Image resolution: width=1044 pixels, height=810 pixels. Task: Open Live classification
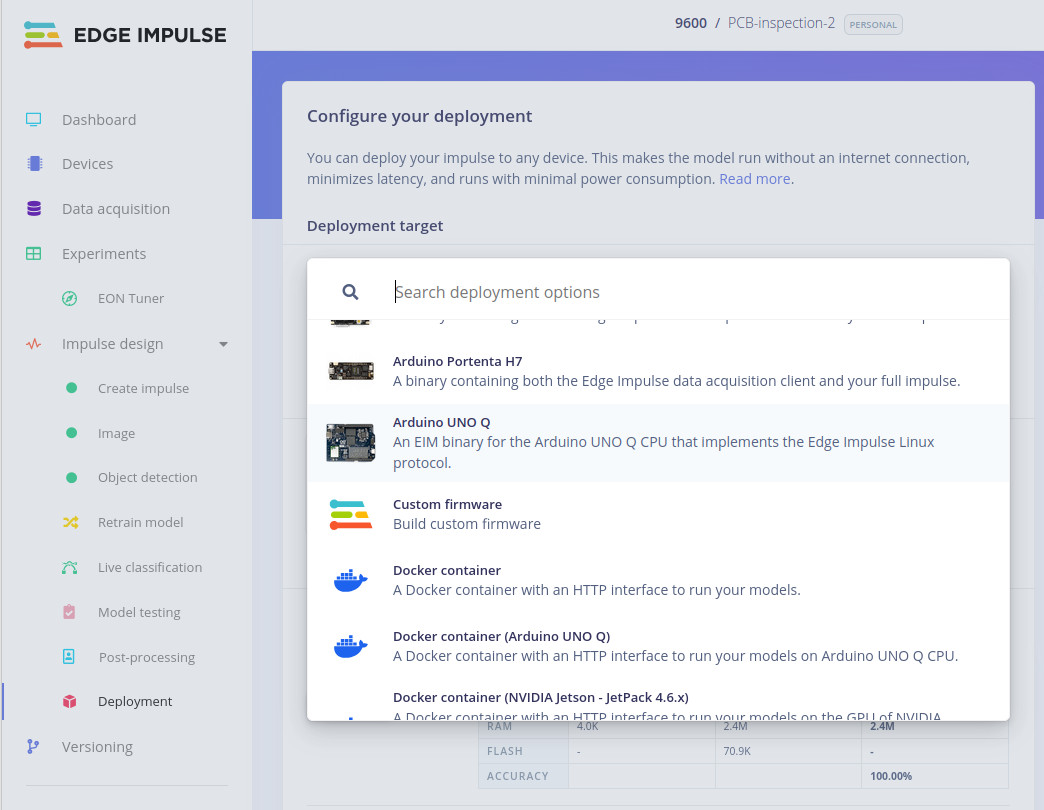[x=150, y=567]
